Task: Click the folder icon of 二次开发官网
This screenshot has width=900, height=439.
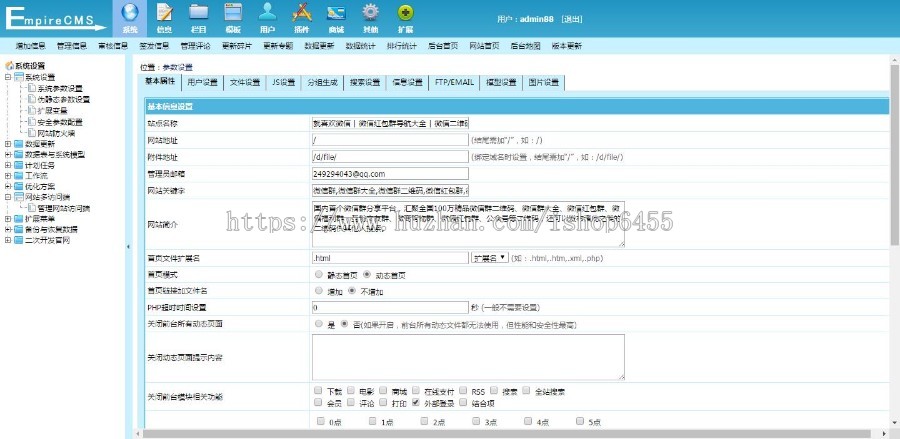Action: pos(19,240)
